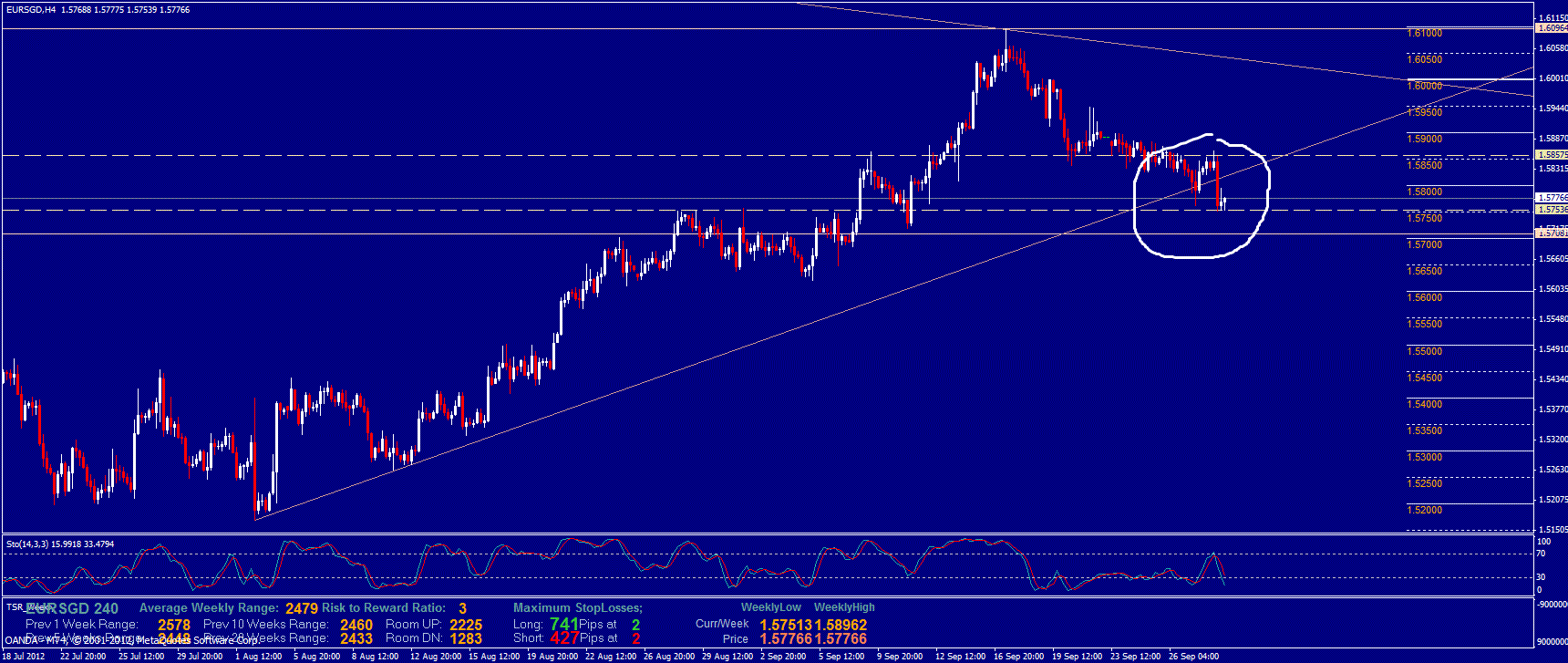This screenshot has height=663, width=1568.
Task: Click the green Long 741 pips value
Action: (564, 624)
